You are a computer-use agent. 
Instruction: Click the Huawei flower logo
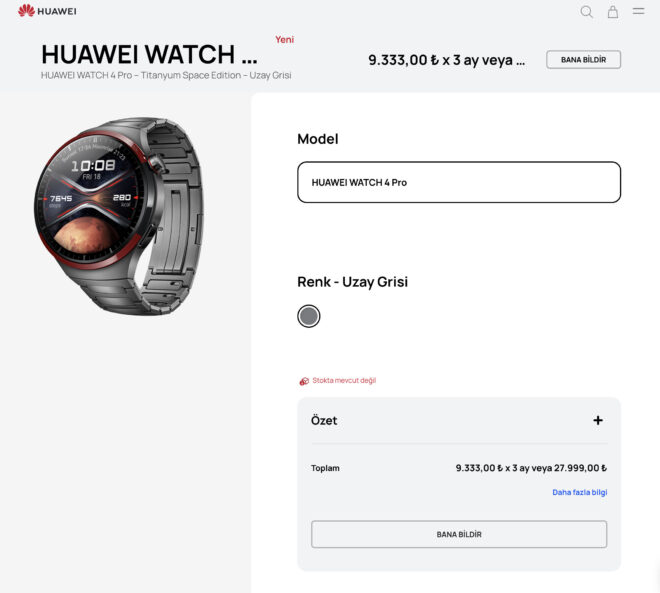coord(26,11)
